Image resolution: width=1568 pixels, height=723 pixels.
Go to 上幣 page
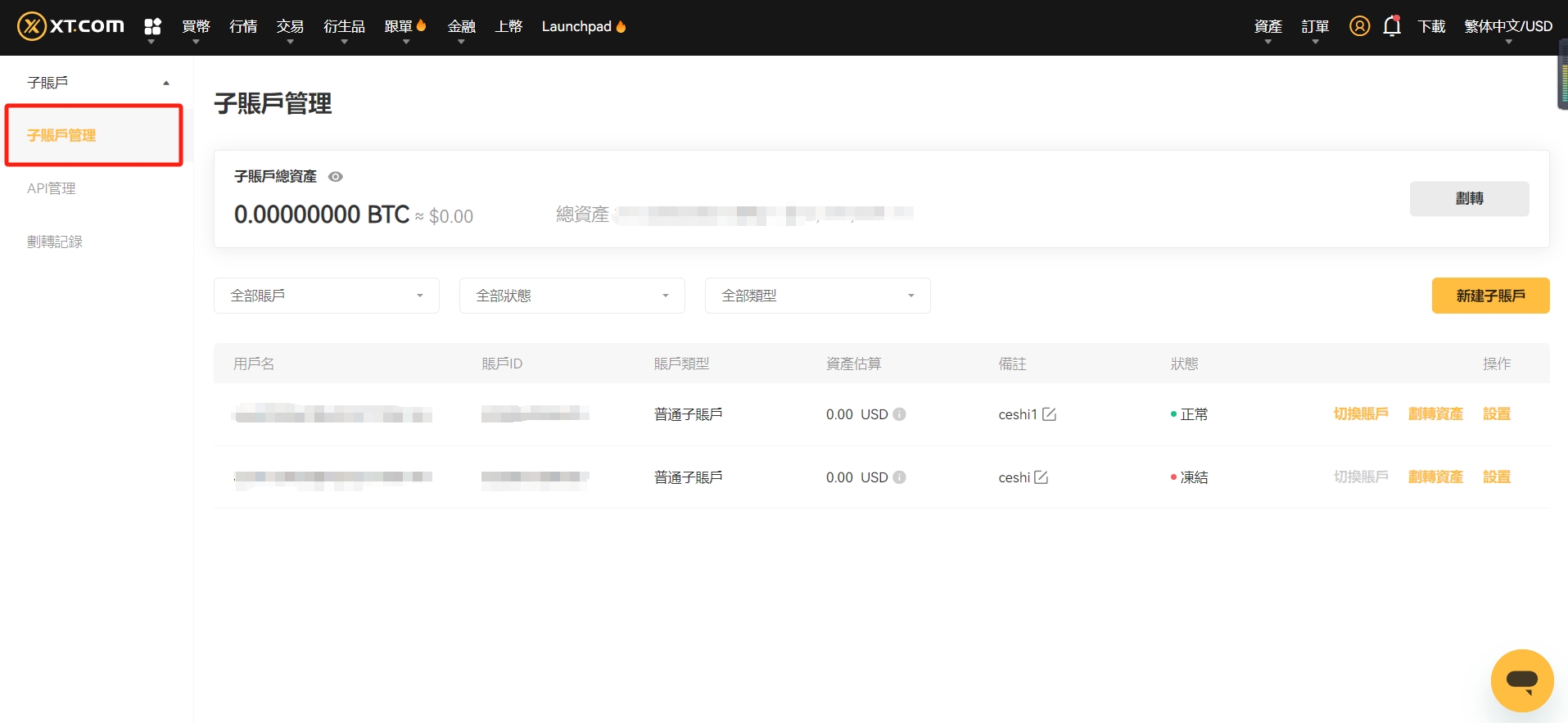508,26
